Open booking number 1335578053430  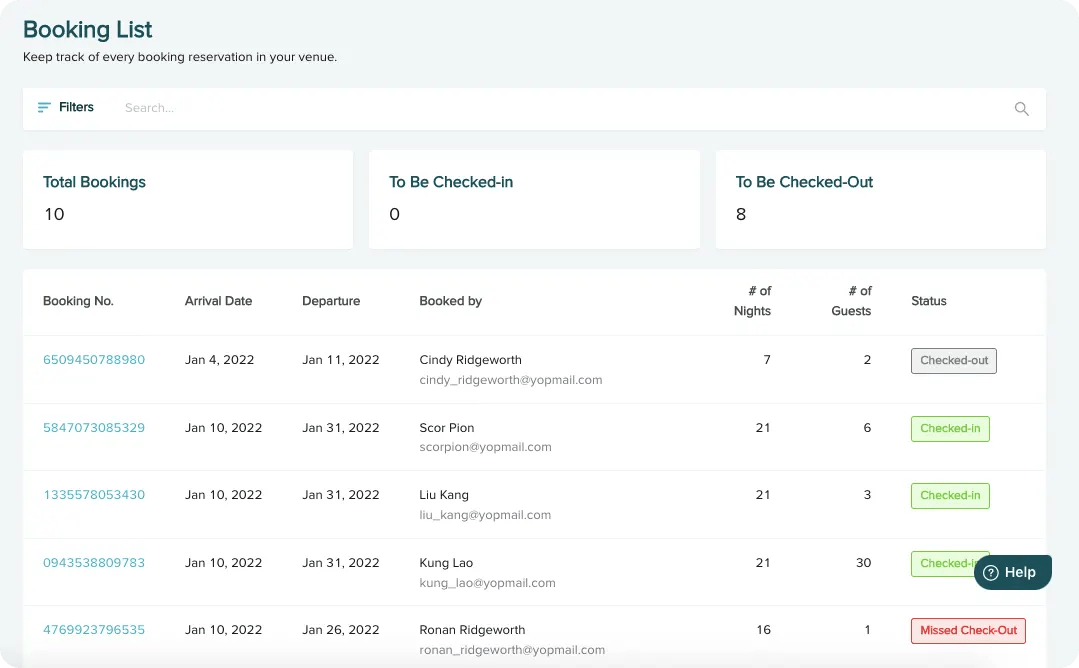point(94,495)
